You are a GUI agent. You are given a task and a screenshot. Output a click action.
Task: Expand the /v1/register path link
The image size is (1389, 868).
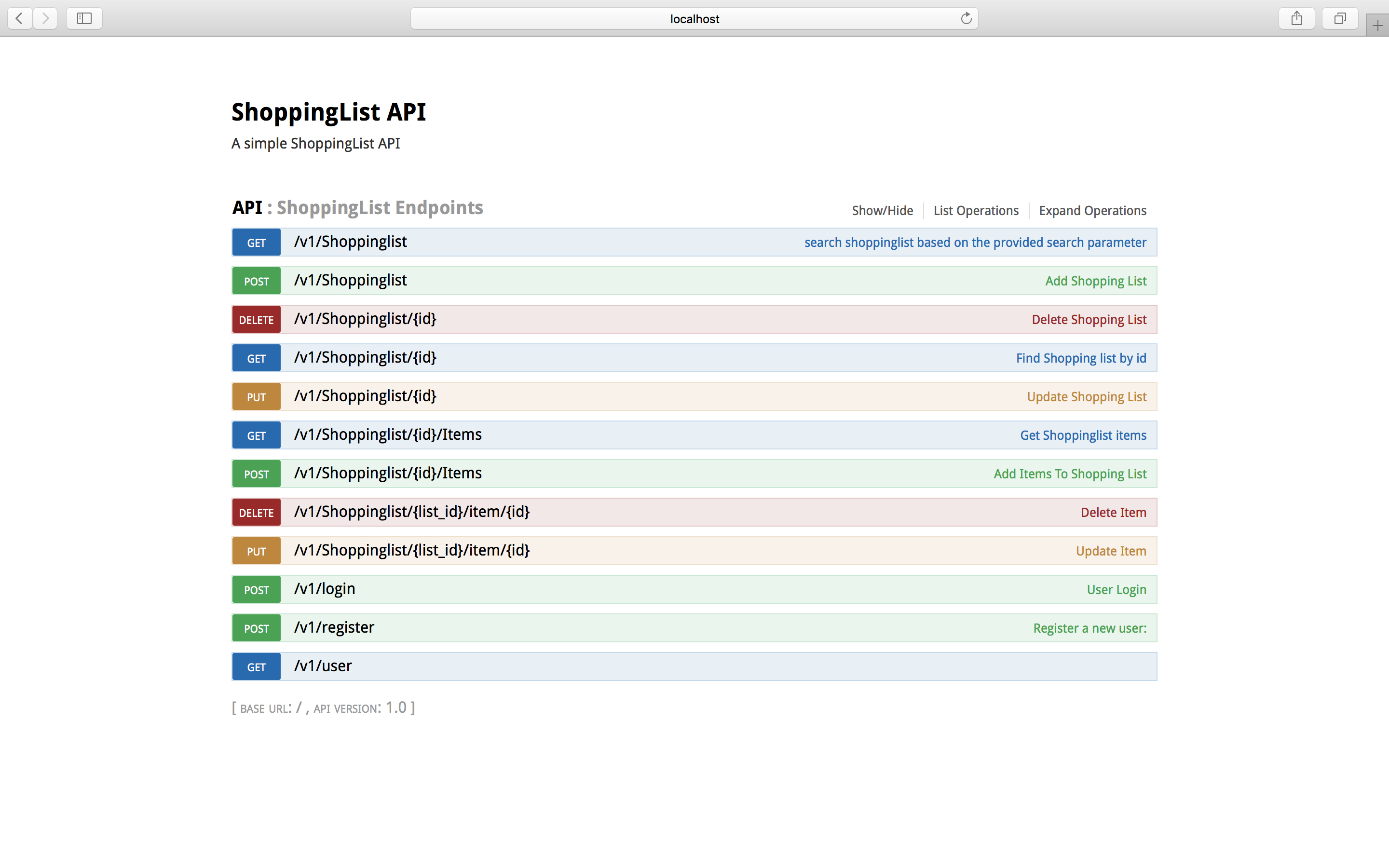point(334,627)
